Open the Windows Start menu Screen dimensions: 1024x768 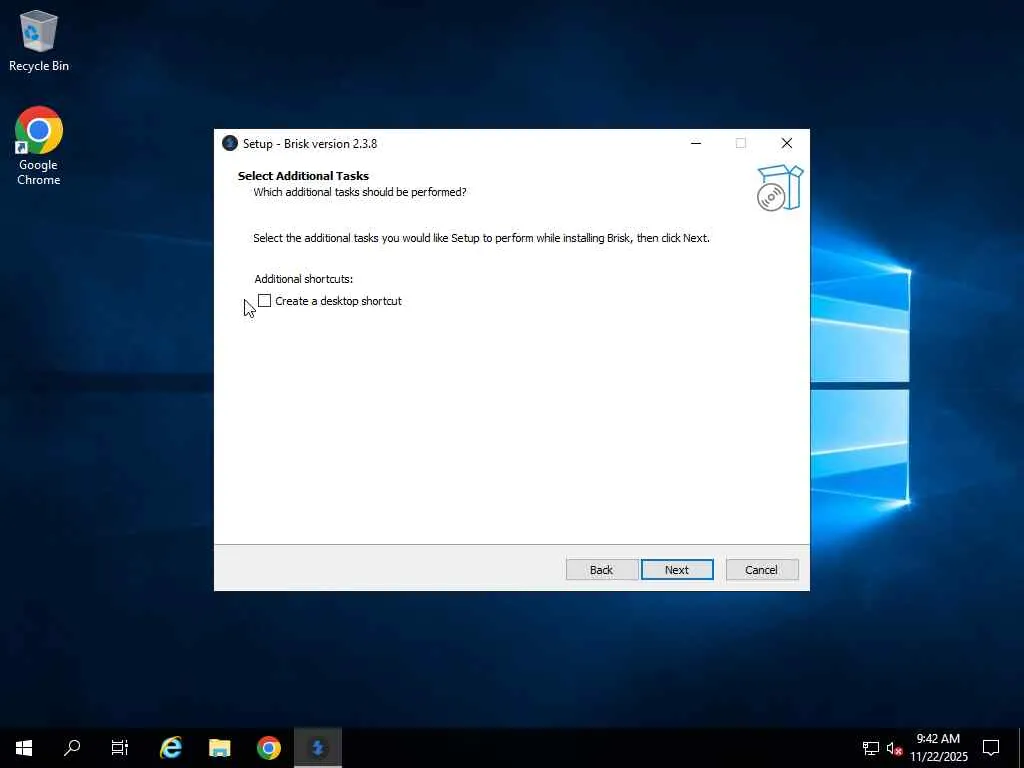point(24,748)
